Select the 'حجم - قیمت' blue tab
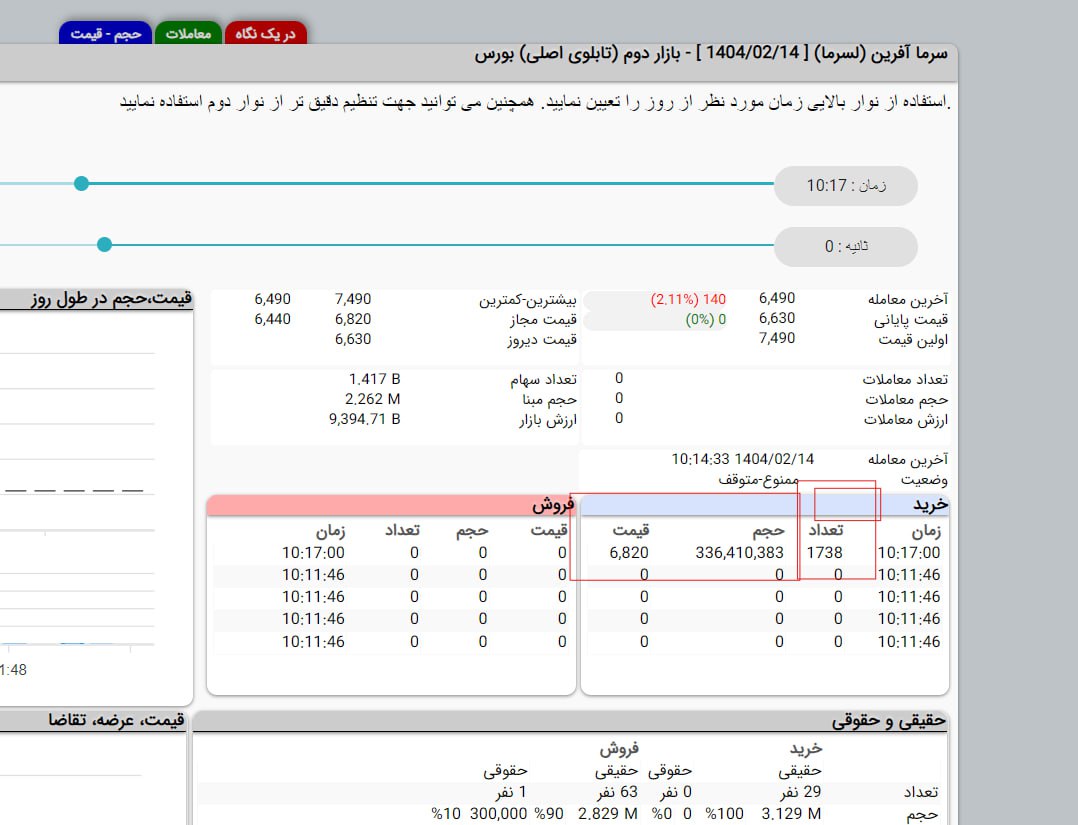Image resolution: width=1078 pixels, height=825 pixels. (x=106, y=33)
